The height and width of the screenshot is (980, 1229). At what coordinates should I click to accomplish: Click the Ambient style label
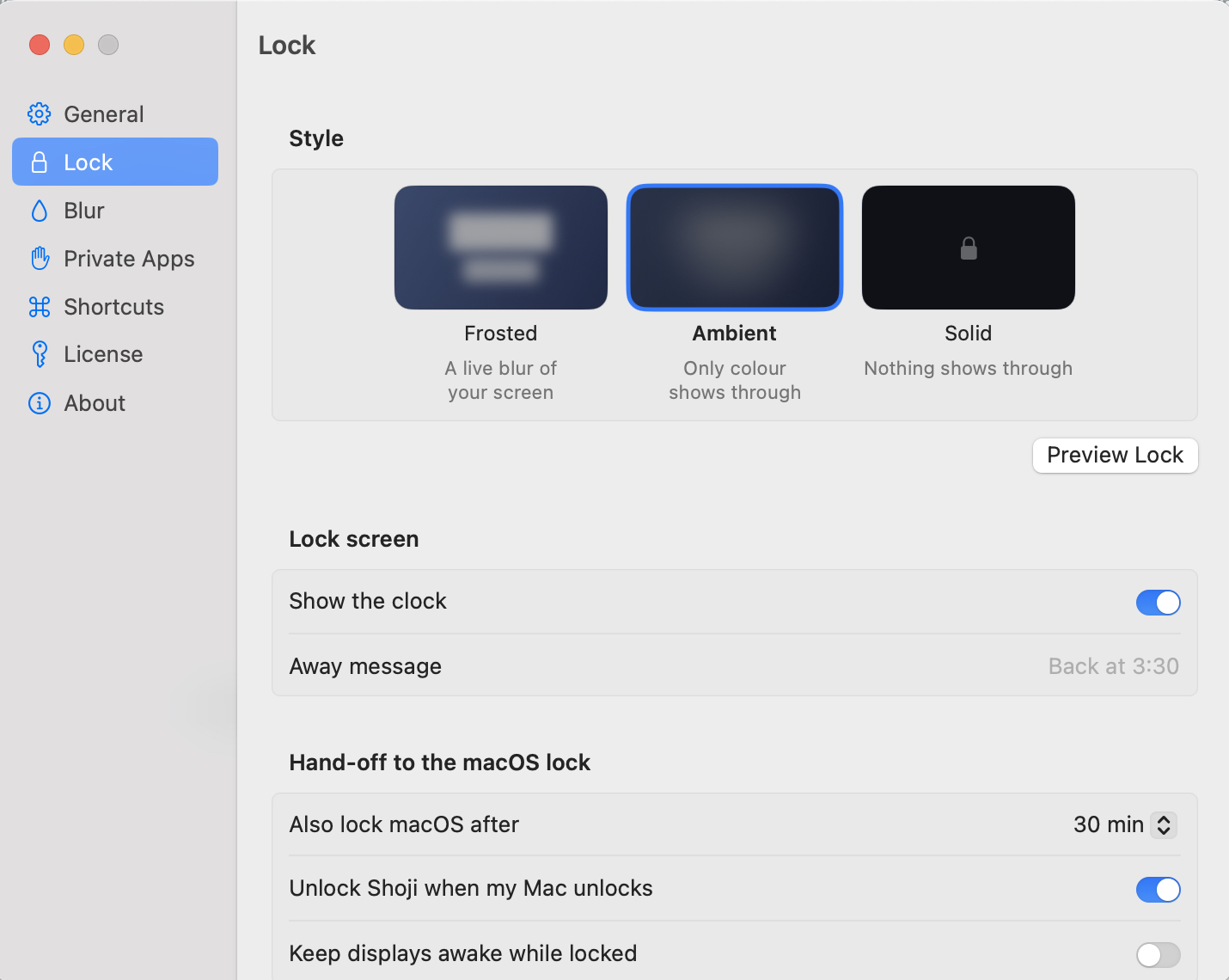click(735, 334)
